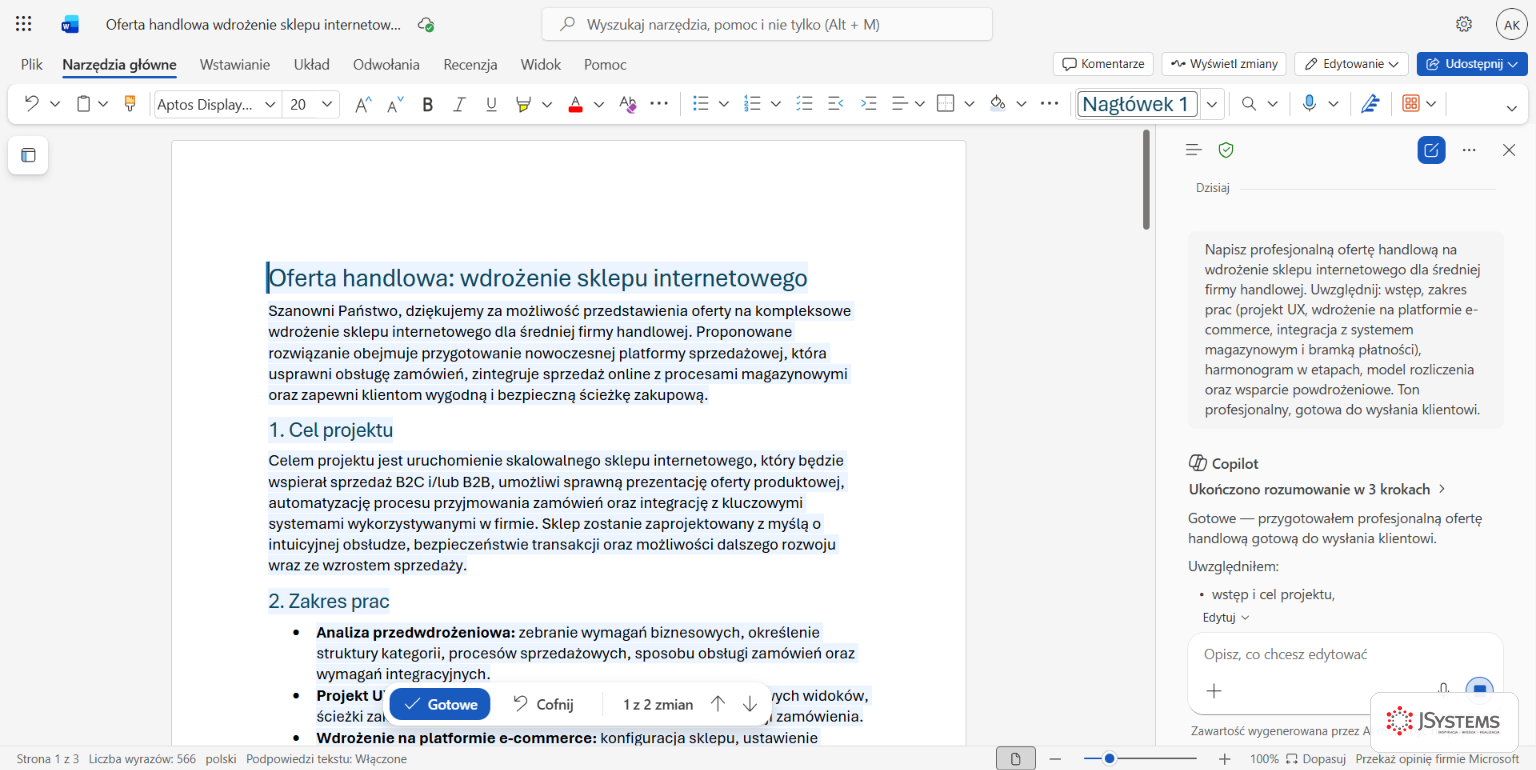Start dictation with the microphone icon

[1308, 103]
